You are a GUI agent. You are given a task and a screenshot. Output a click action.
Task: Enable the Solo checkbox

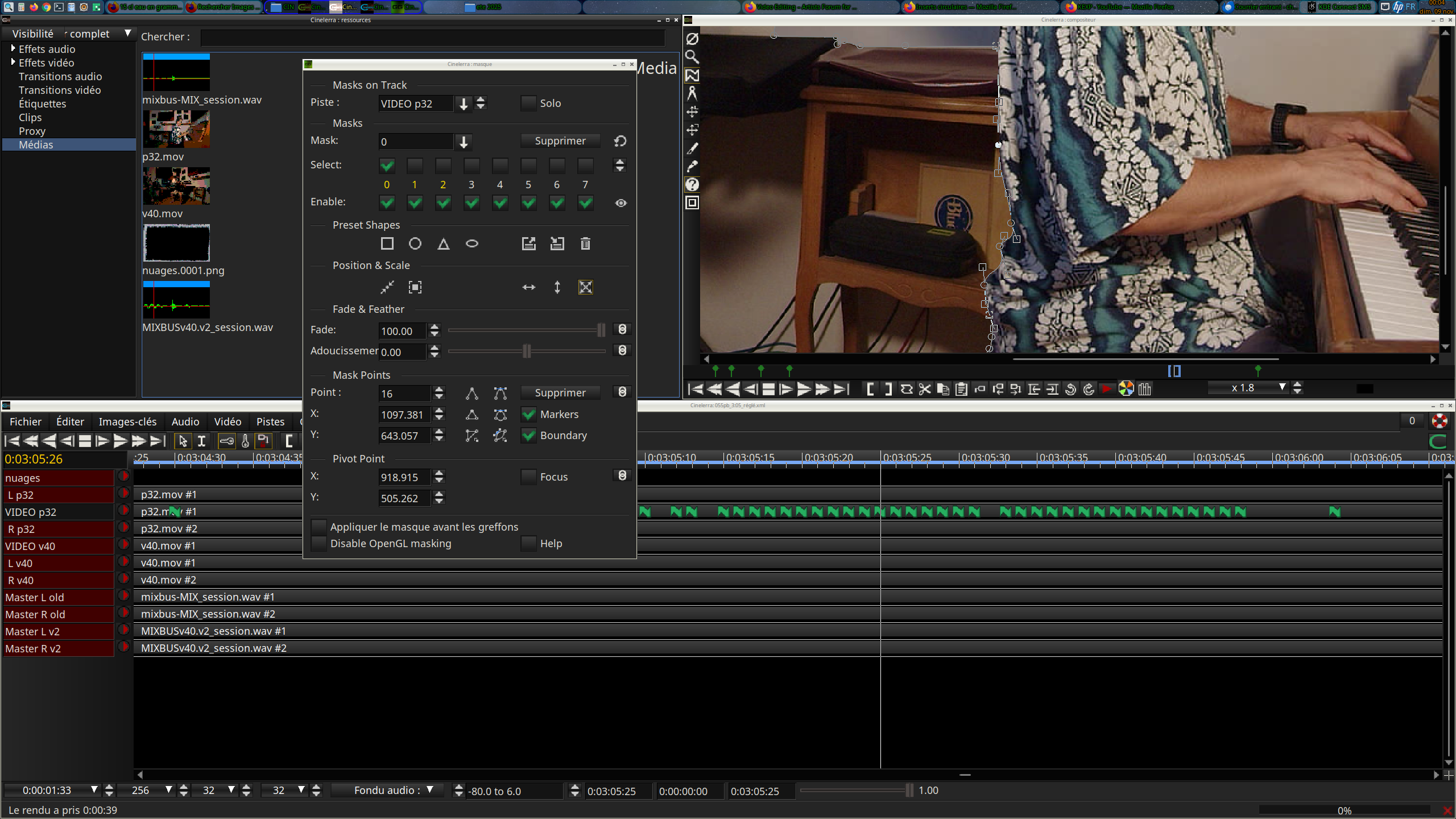pos(528,104)
